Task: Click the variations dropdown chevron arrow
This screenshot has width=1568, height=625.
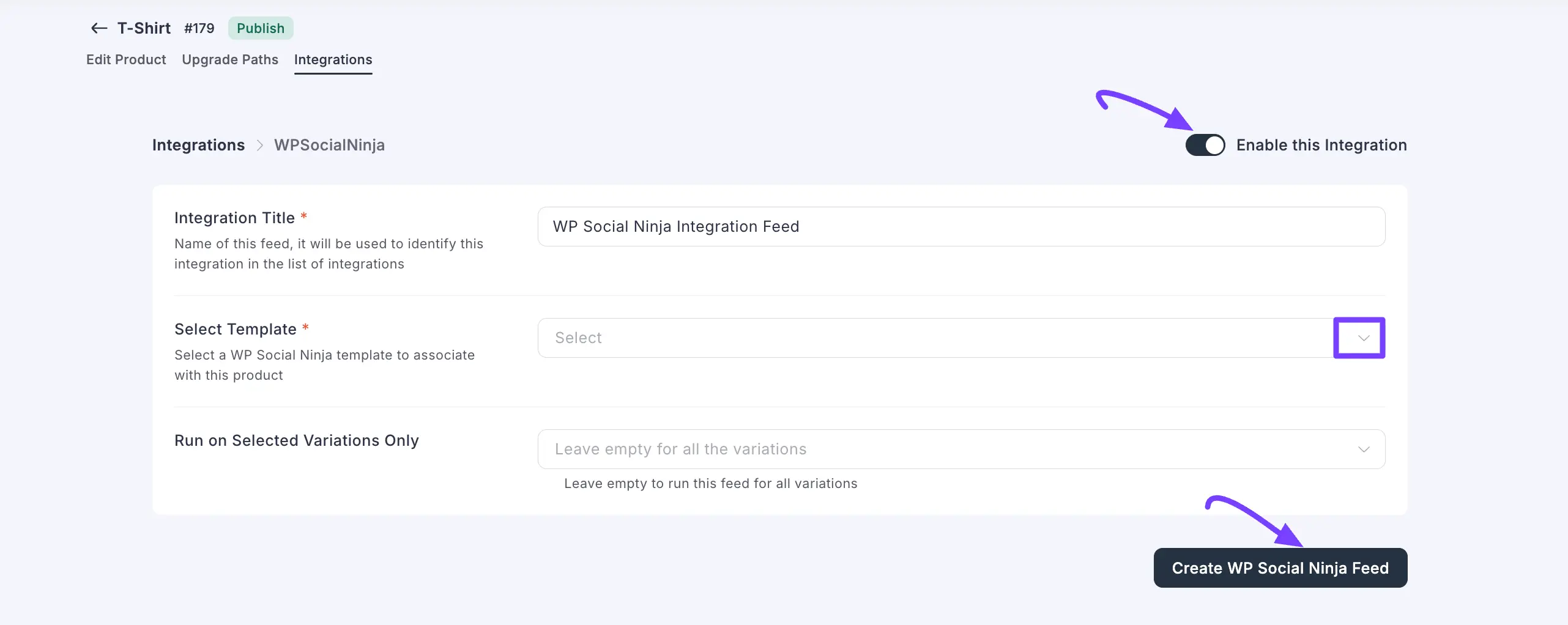Action: tap(1364, 449)
